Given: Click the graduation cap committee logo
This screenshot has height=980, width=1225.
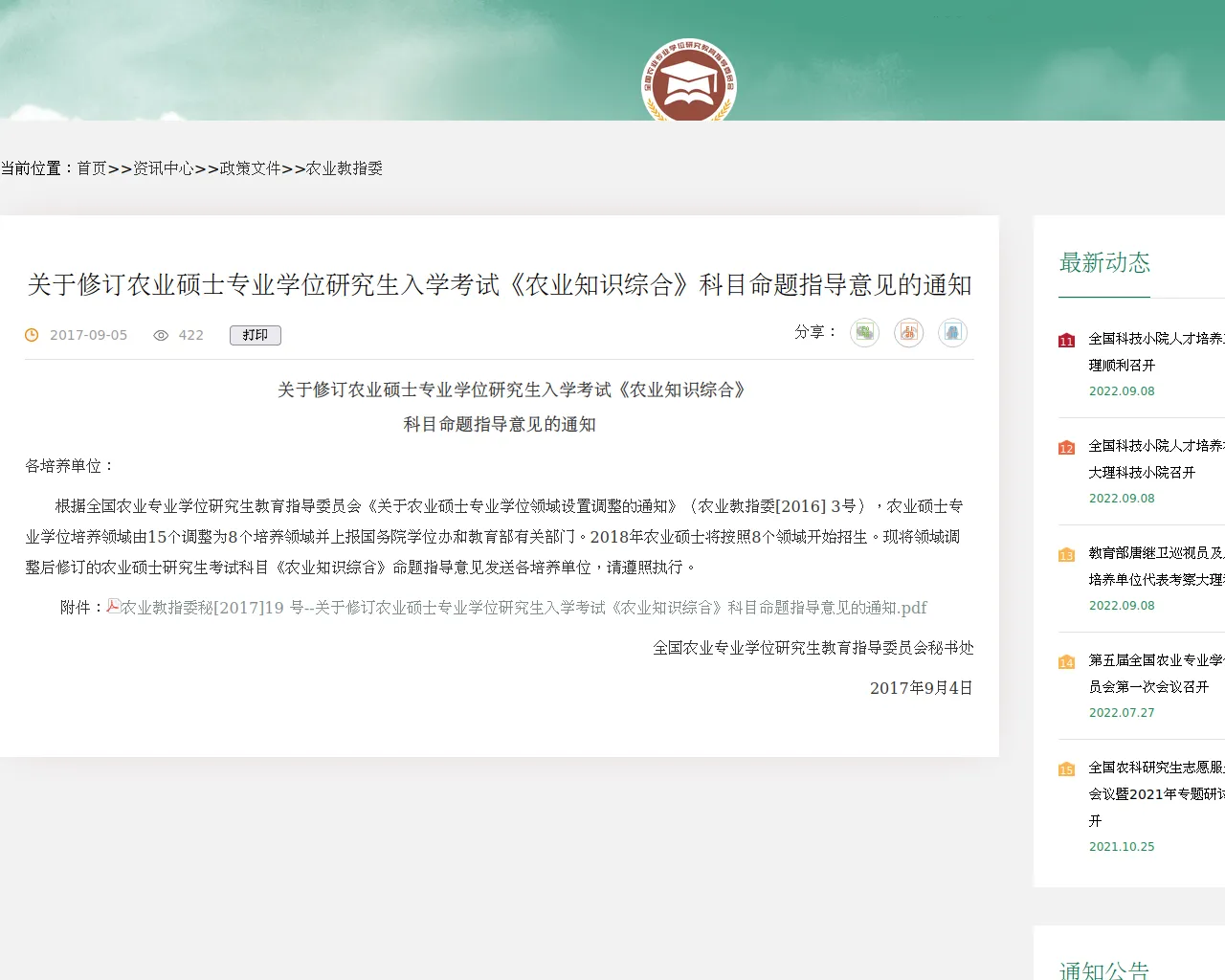Looking at the screenshot, I should 689,80.
